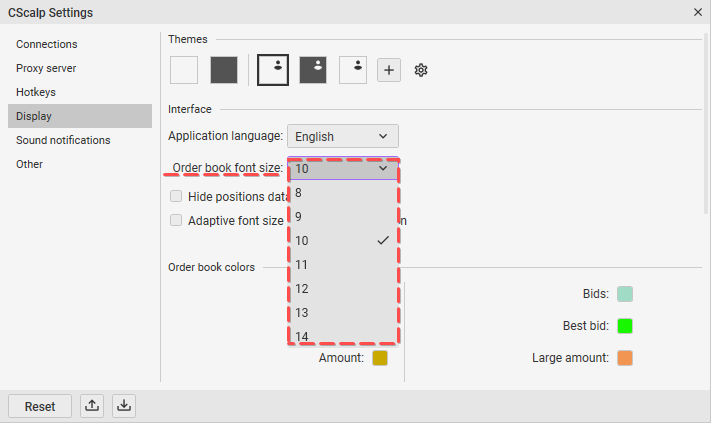Select font size 14 from list
Viewport: 711px width, 423px height.
(343, 335)
